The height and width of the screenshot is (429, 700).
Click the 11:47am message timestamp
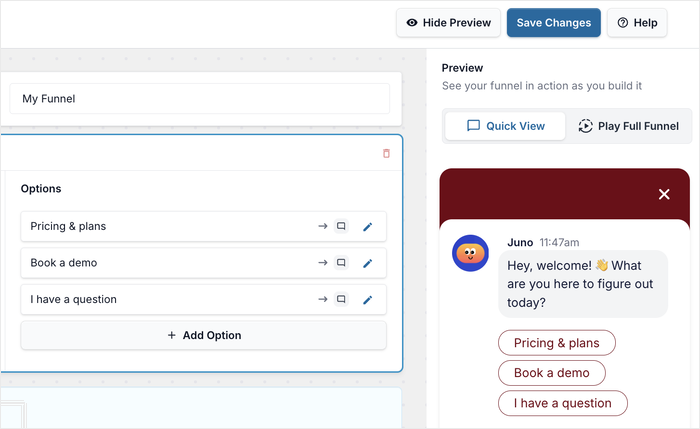(x=559, y=242)
